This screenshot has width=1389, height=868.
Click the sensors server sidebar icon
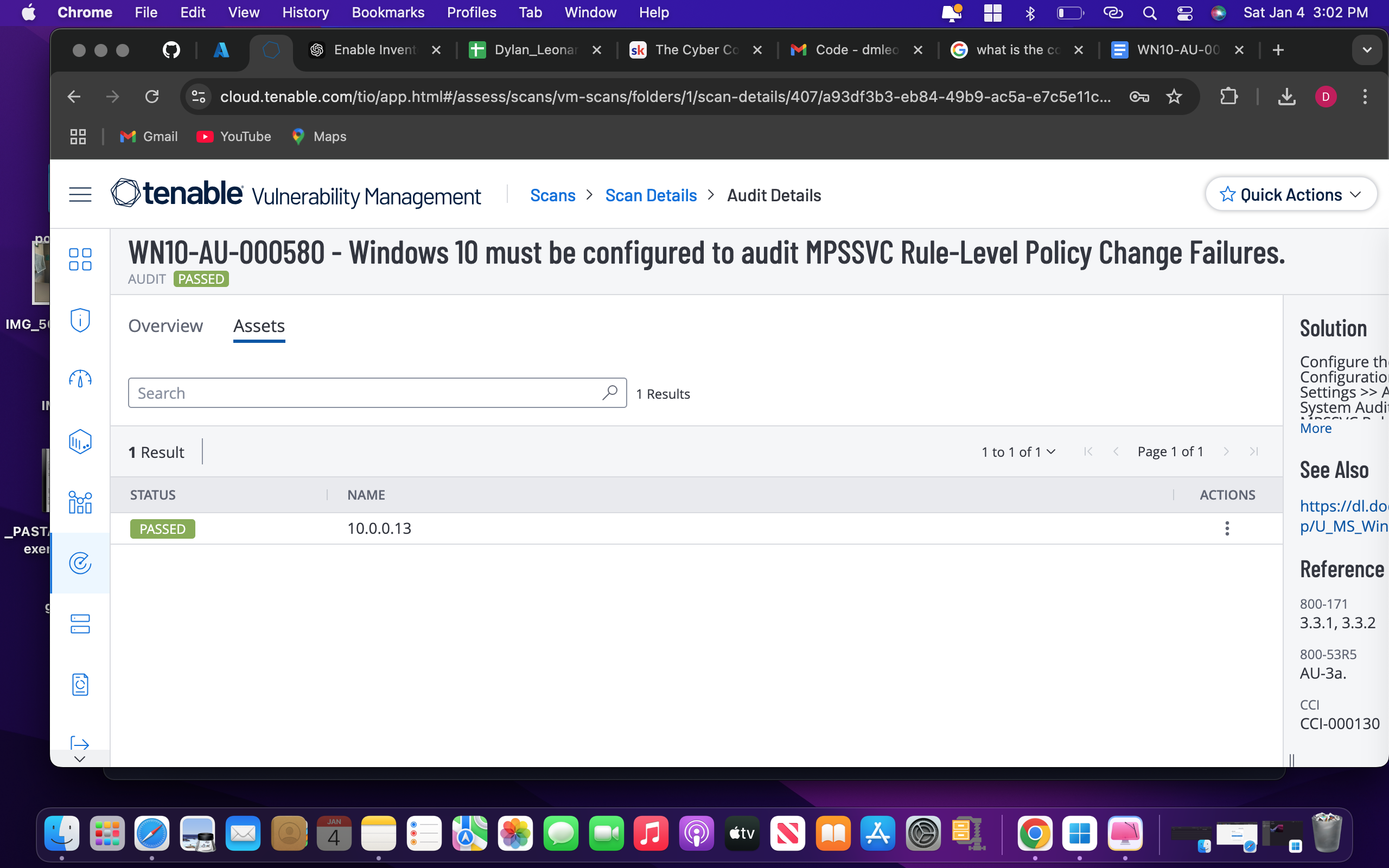pyautogui.click(x=80, y=624)
